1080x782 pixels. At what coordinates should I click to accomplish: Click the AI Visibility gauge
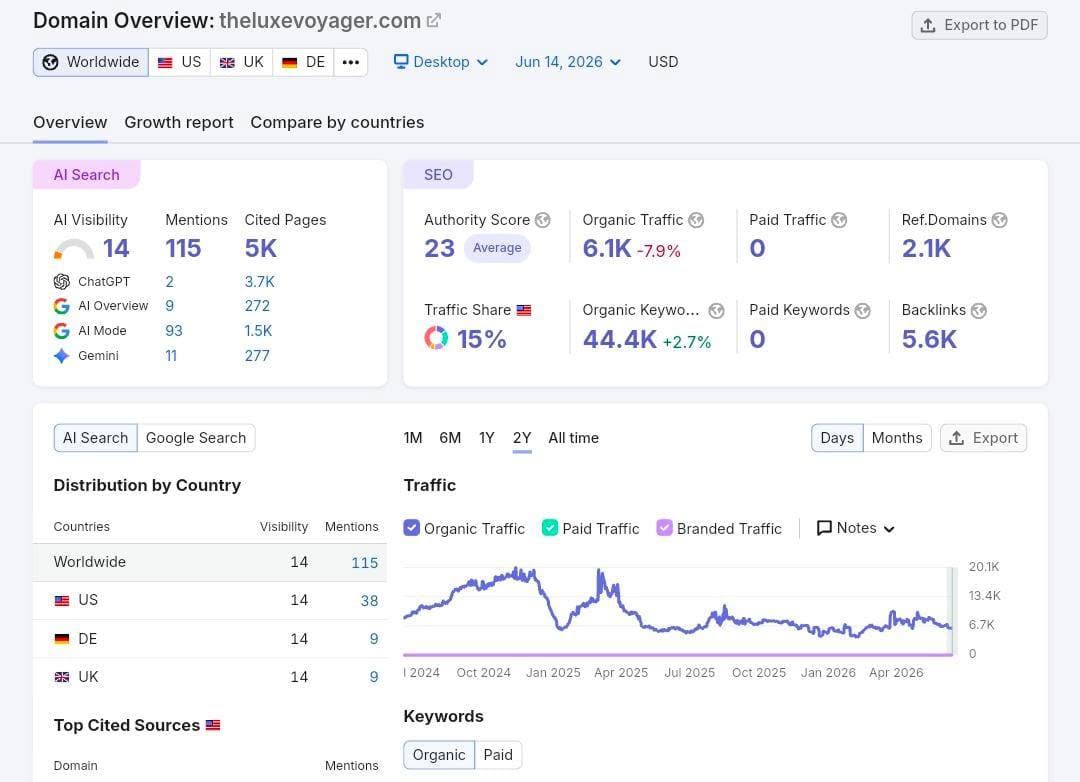click(74, 249)
